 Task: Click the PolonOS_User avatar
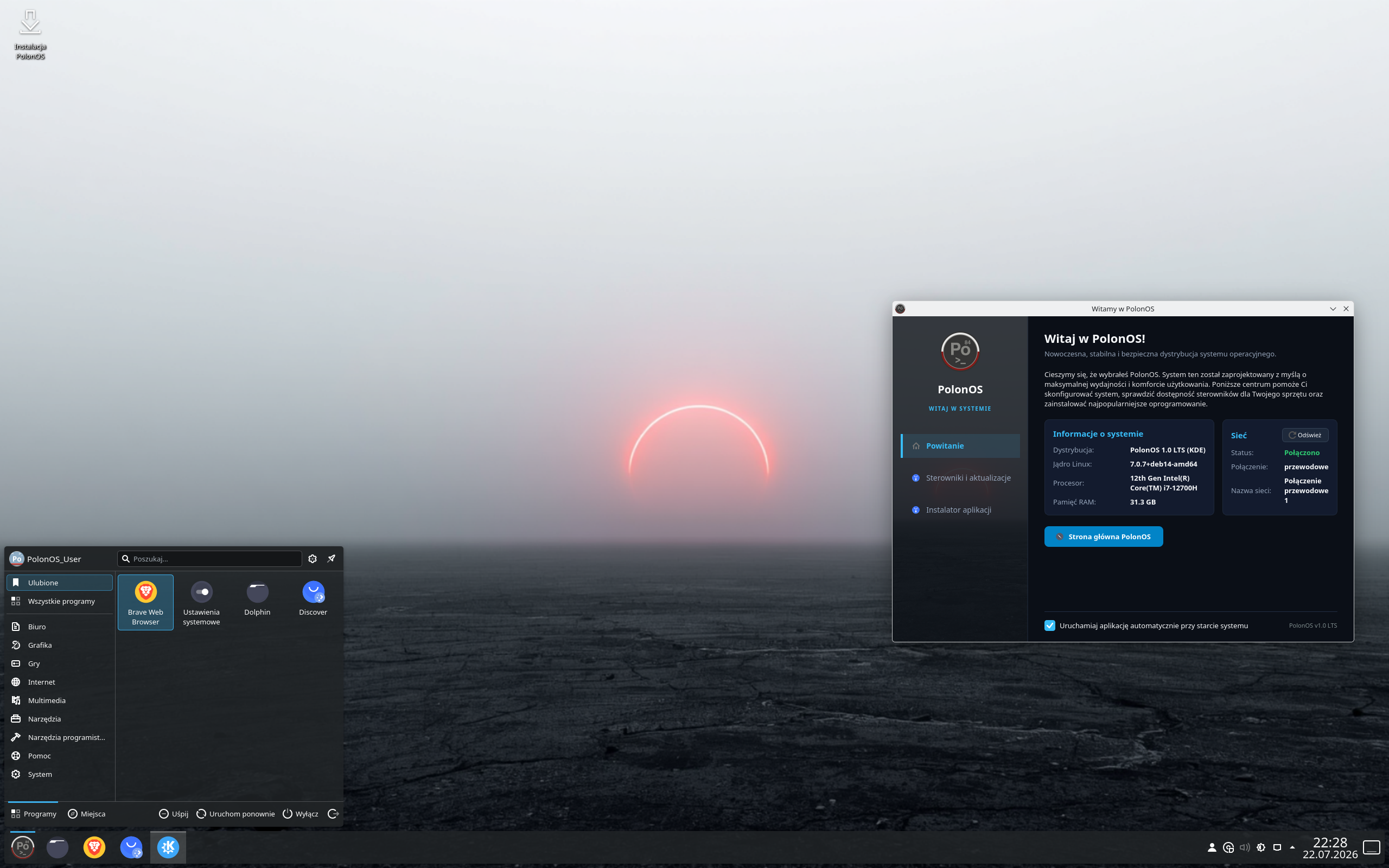click(17, 559)
